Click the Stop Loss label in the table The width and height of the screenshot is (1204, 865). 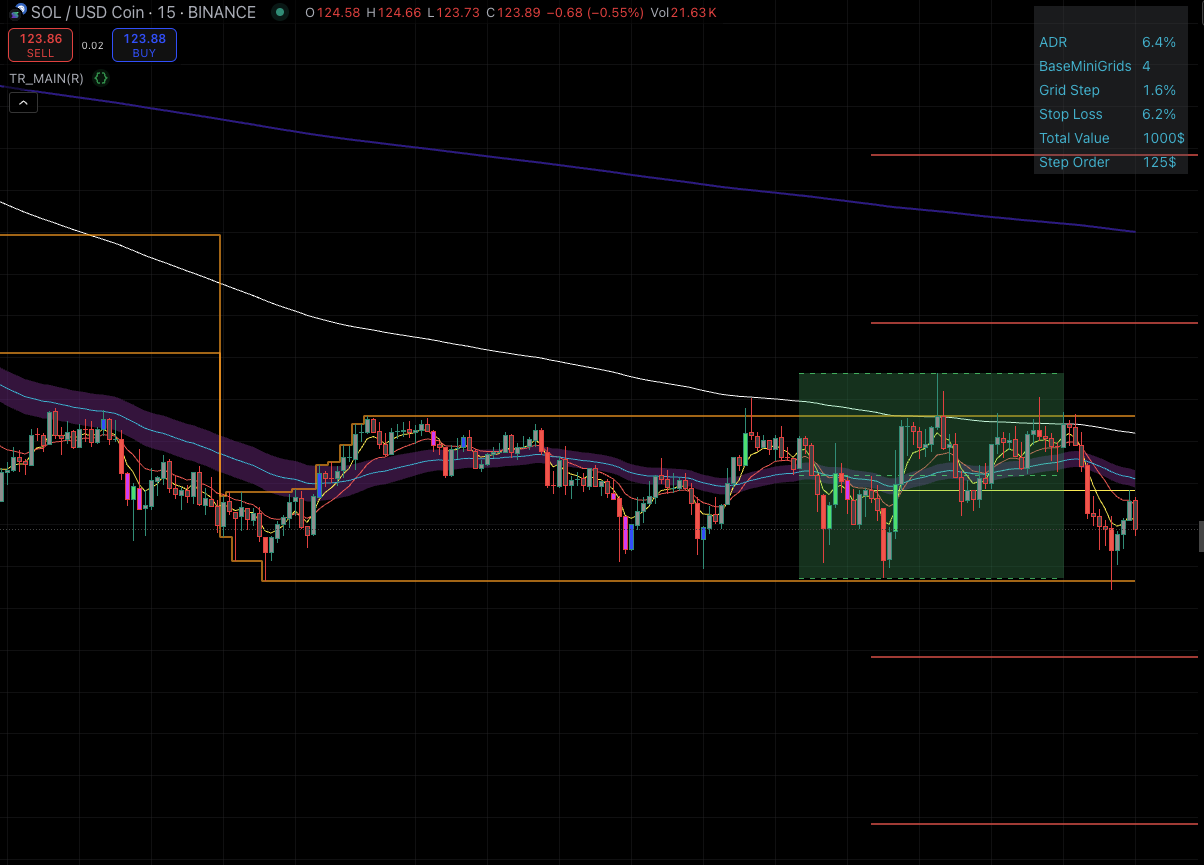click(1071, 114)
